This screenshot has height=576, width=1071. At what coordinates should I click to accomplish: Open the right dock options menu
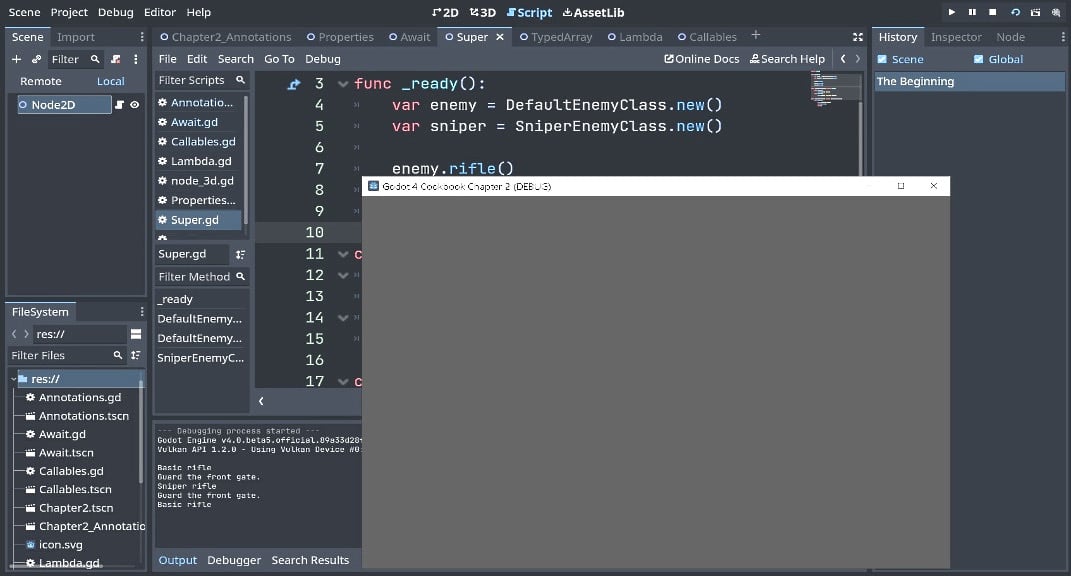[1063, 37]
